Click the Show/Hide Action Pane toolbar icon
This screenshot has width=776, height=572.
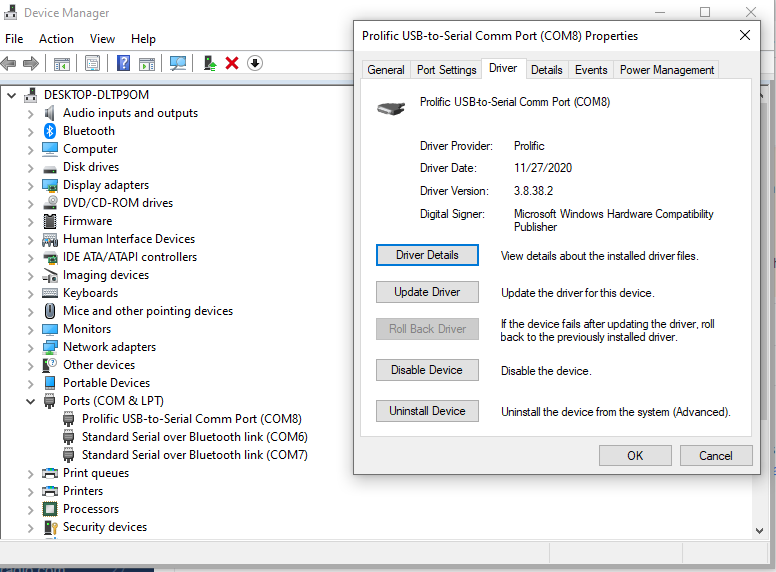147,64
